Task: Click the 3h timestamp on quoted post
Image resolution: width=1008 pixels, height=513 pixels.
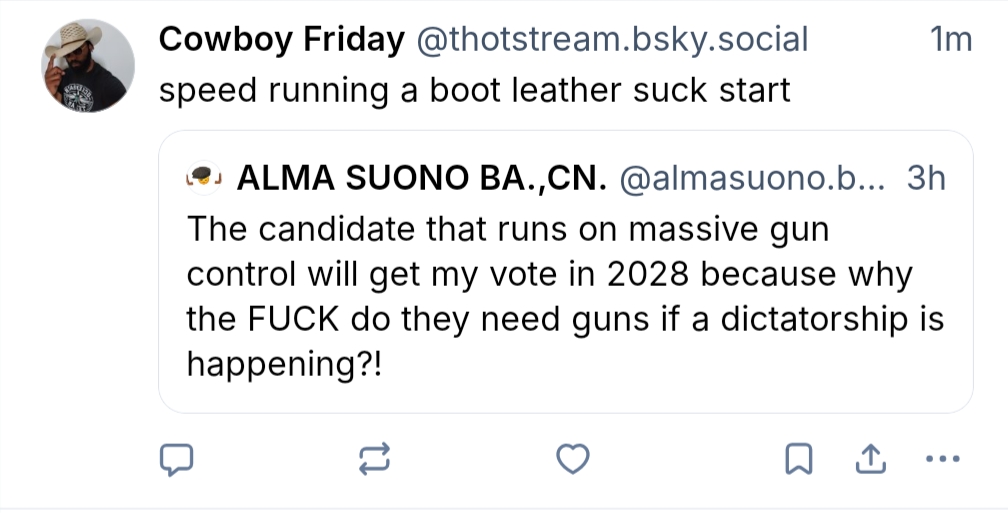Action: pyautogui.click(x=926, y=179)
